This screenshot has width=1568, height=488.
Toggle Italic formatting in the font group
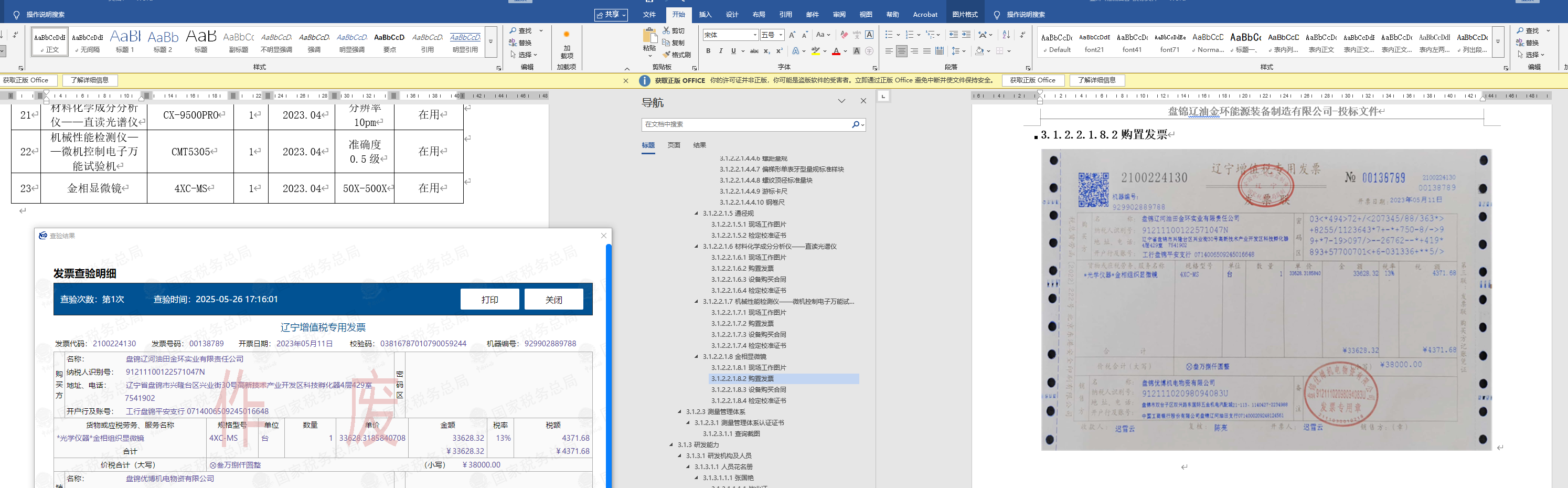point(721,51)
